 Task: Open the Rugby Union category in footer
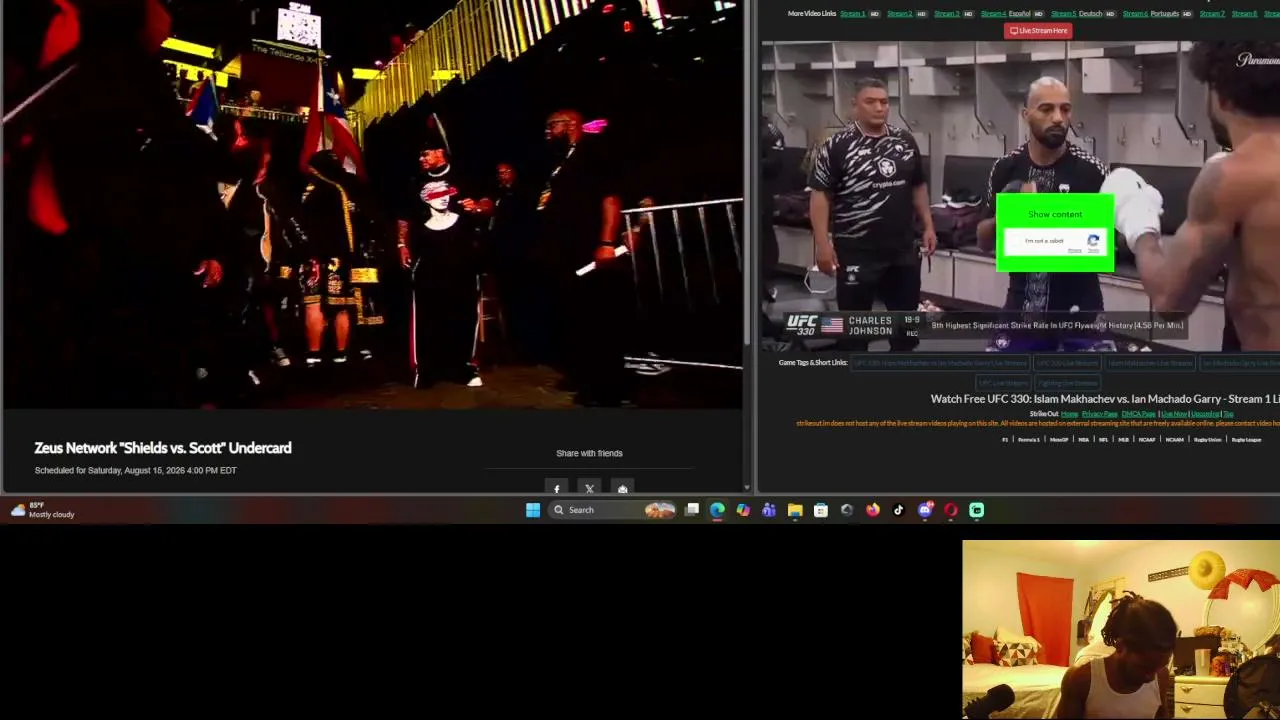(x=1207, y=440)
